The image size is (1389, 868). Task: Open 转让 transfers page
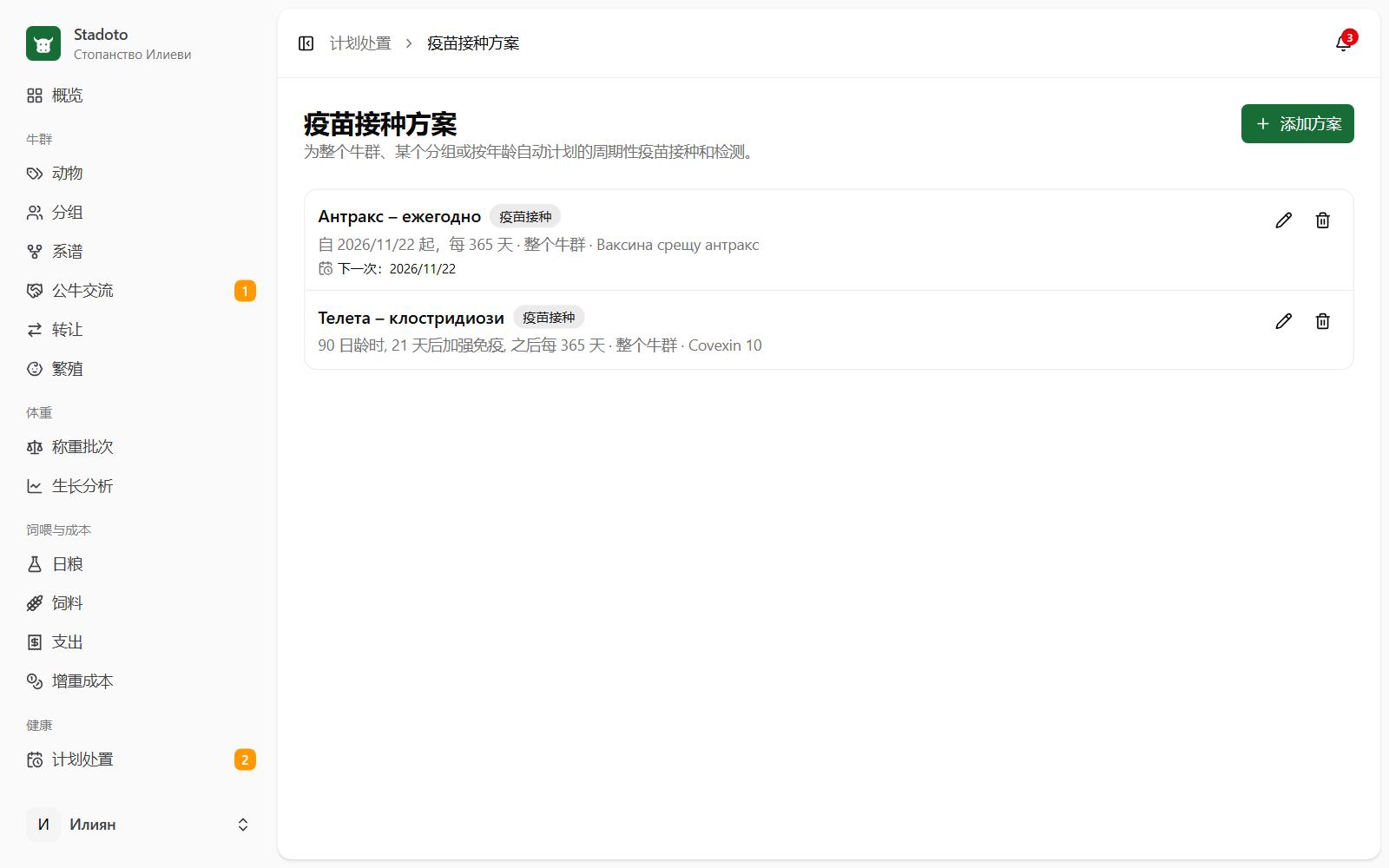[141, 330]
